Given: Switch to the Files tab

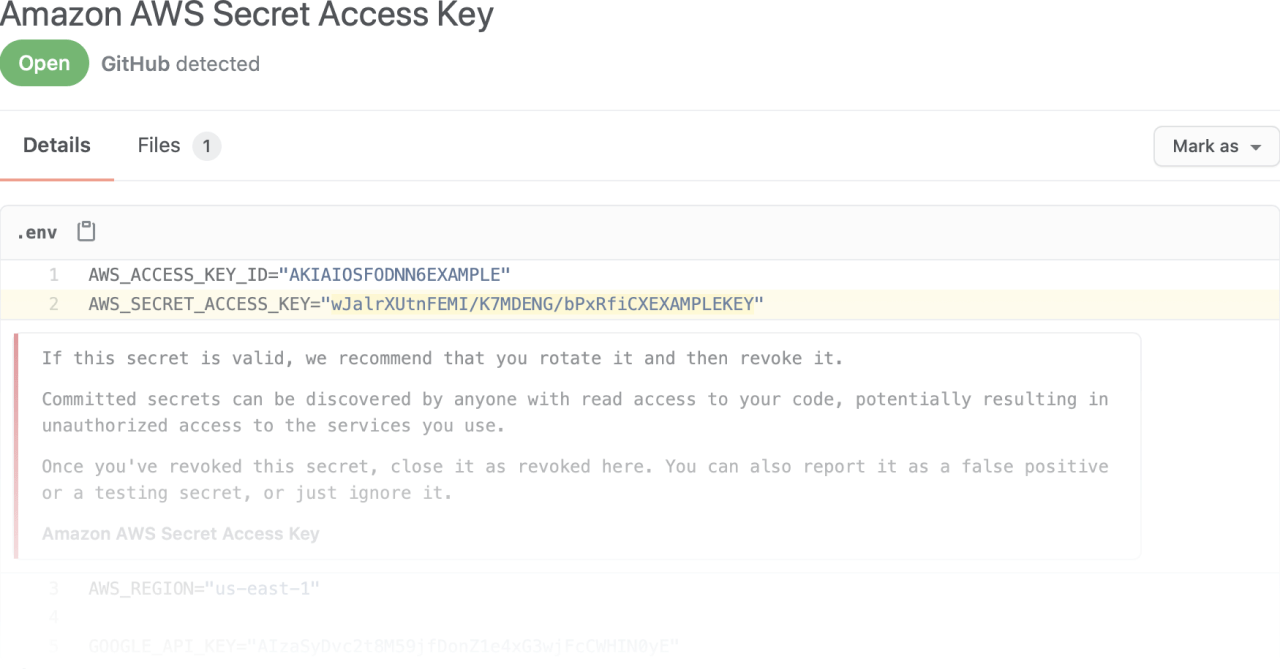Looking at the screenshot, I should pyautogui.click(x=159, y=146).
